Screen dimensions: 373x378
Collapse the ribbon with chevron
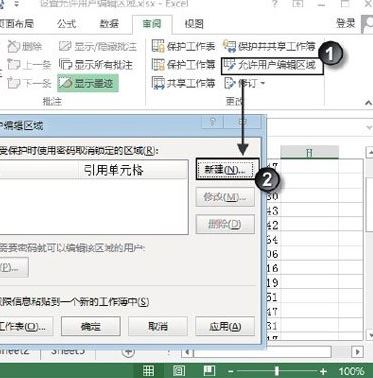pos(368,103)
